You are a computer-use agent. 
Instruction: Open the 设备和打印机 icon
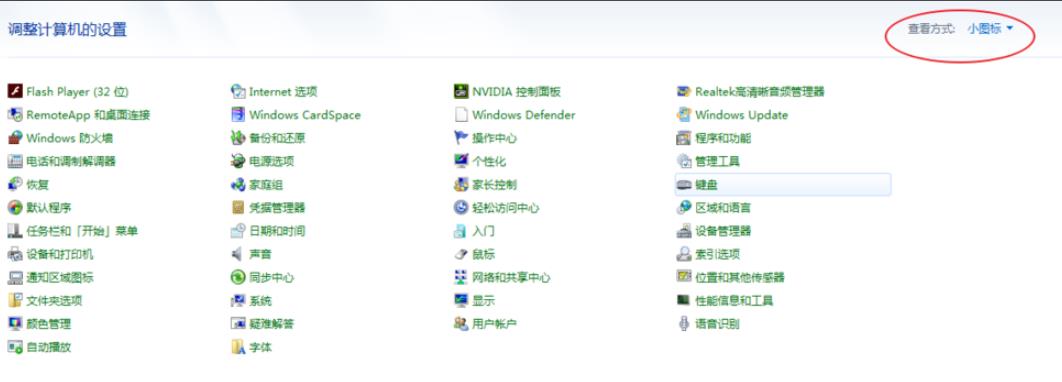[x=15, y=254]
